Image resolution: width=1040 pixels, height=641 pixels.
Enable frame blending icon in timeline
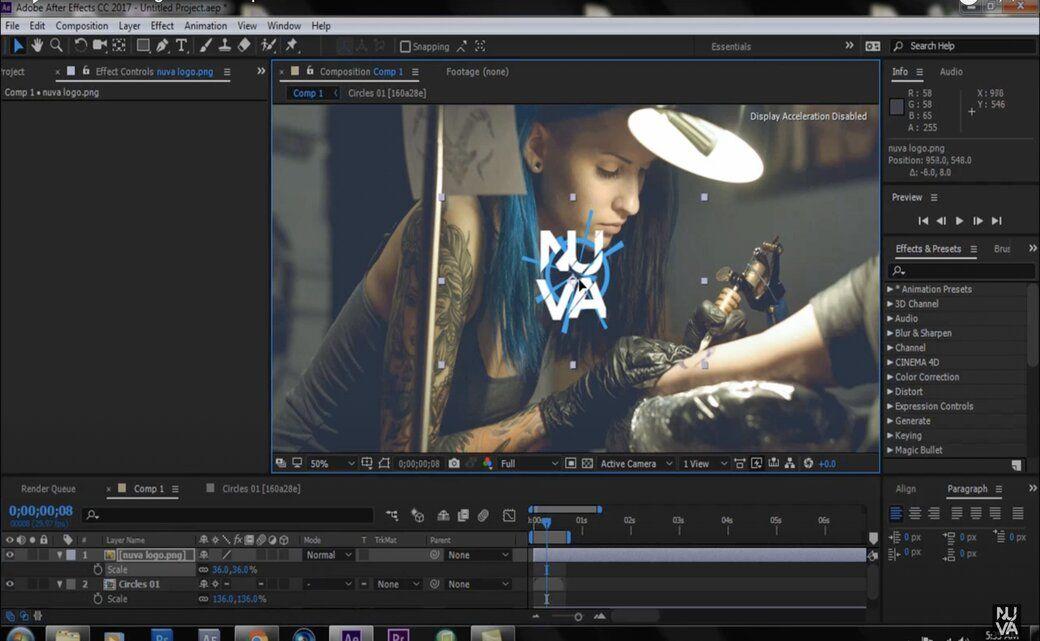click(x=463, y=515)
